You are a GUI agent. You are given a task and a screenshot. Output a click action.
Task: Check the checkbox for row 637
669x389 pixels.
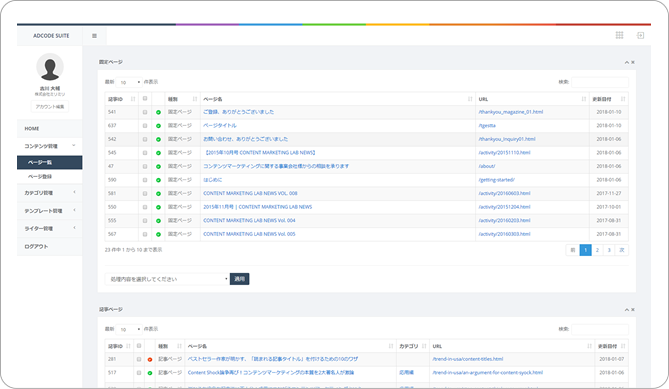pos(145,126)
